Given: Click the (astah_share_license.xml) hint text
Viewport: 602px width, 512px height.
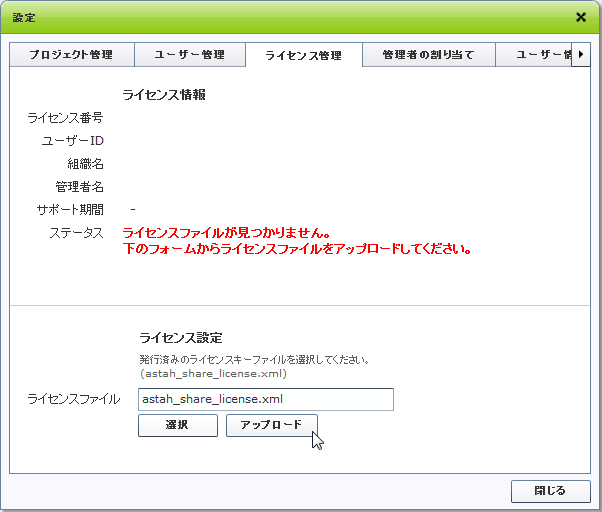Looking at the screenshot, I should click(x=213, y=373).
